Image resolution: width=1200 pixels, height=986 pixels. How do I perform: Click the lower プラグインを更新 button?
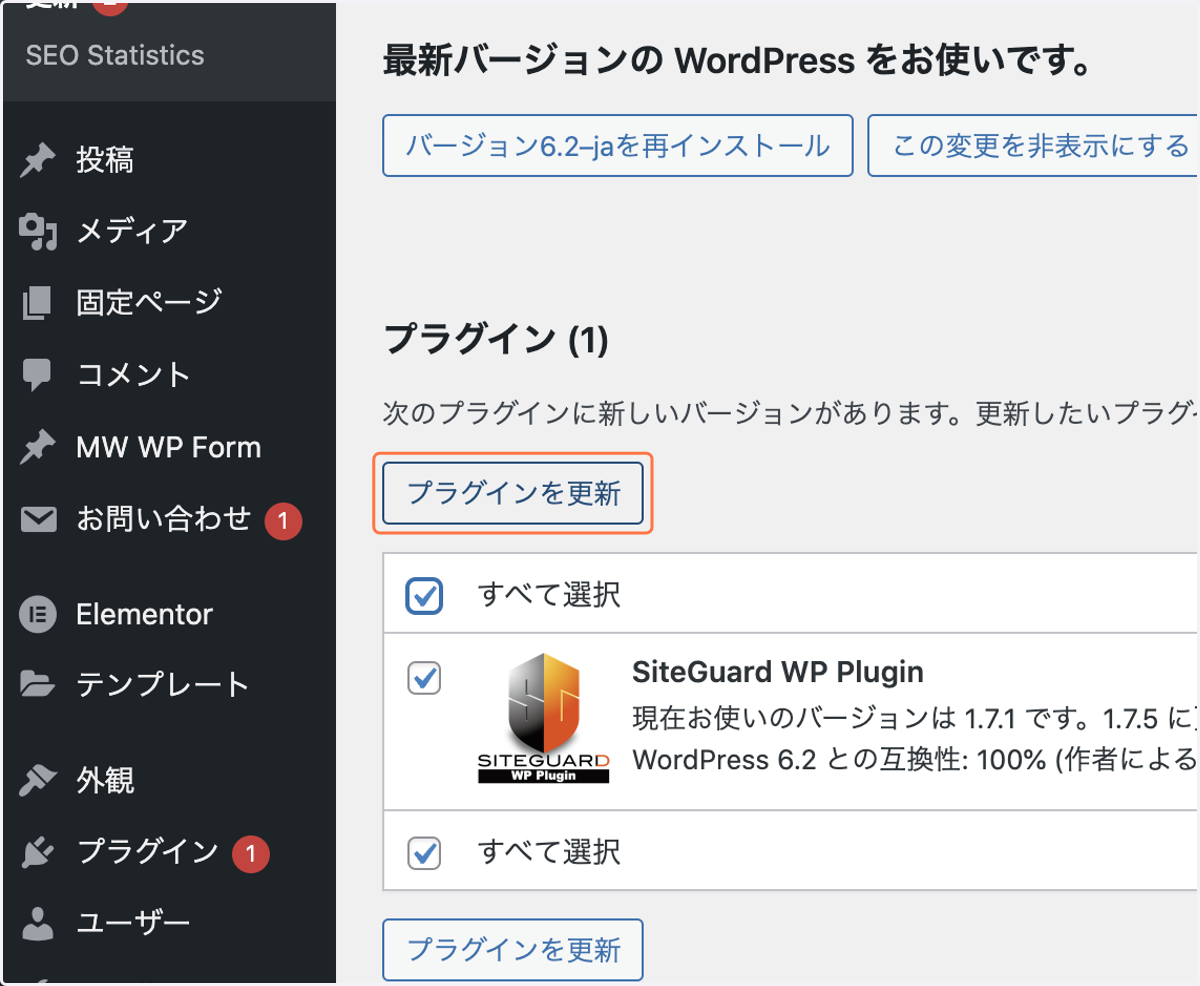click(x=514, y=949)
